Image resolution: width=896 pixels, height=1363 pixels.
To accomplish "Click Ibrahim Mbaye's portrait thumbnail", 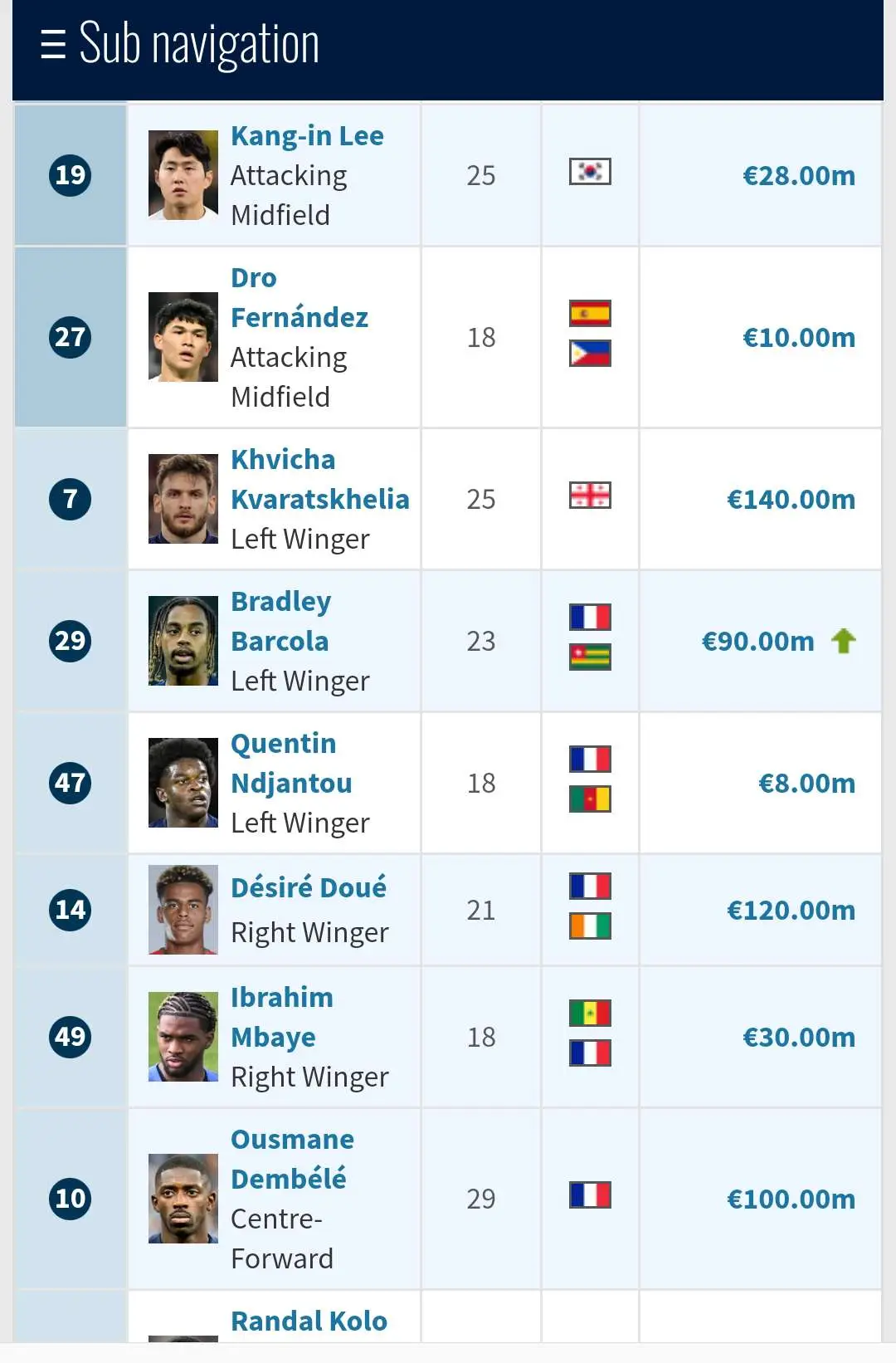I will point(183,1037).
